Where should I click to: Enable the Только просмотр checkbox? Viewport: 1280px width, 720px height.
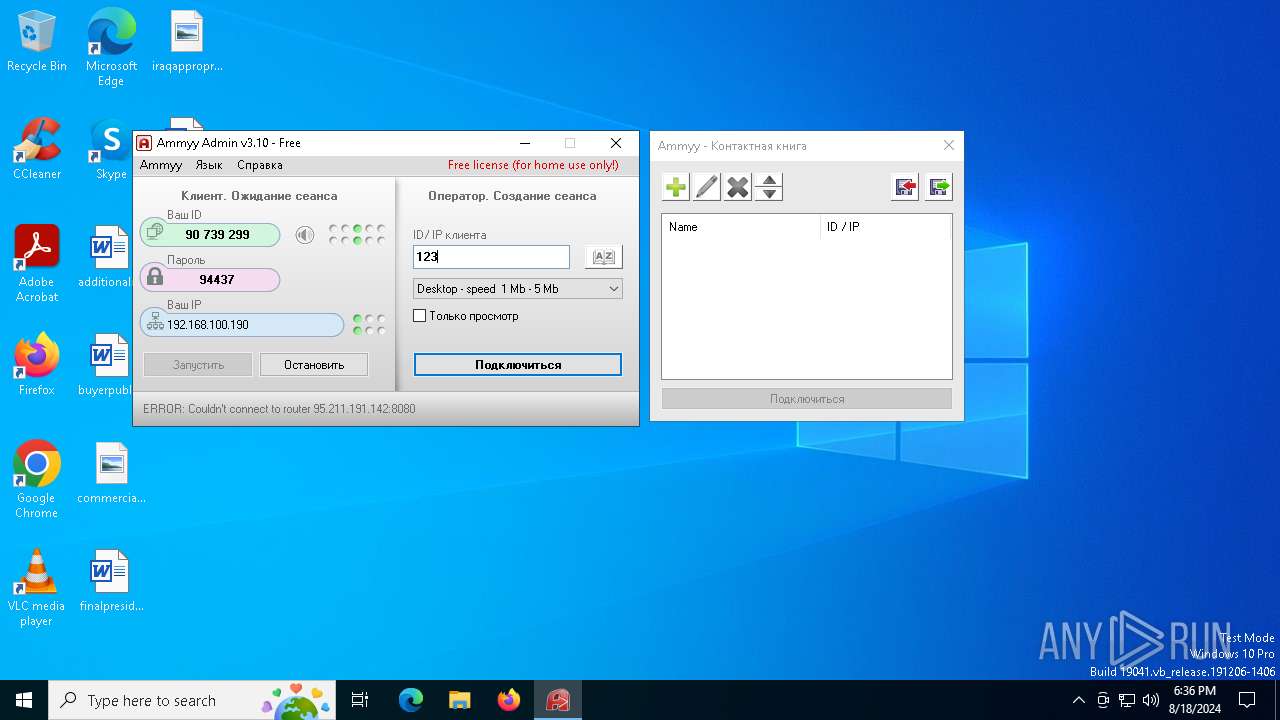coord(420,316)
